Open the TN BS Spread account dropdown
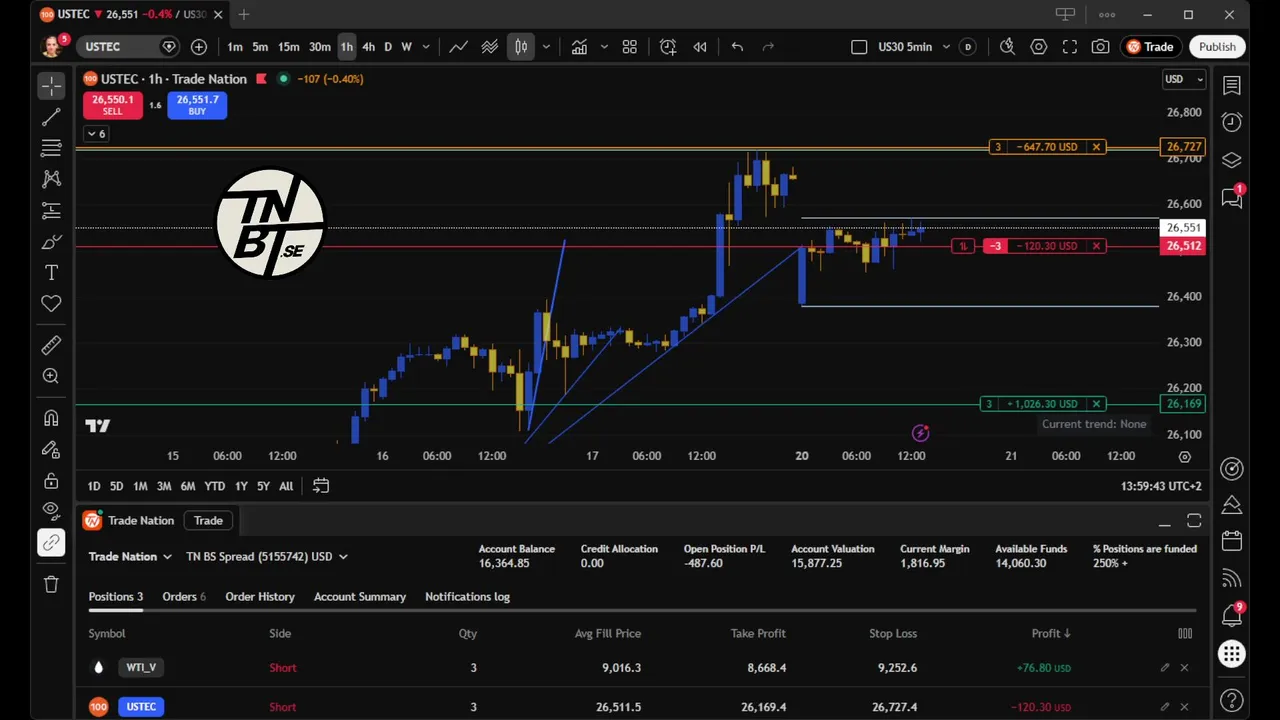 click(x=267, y=557)
